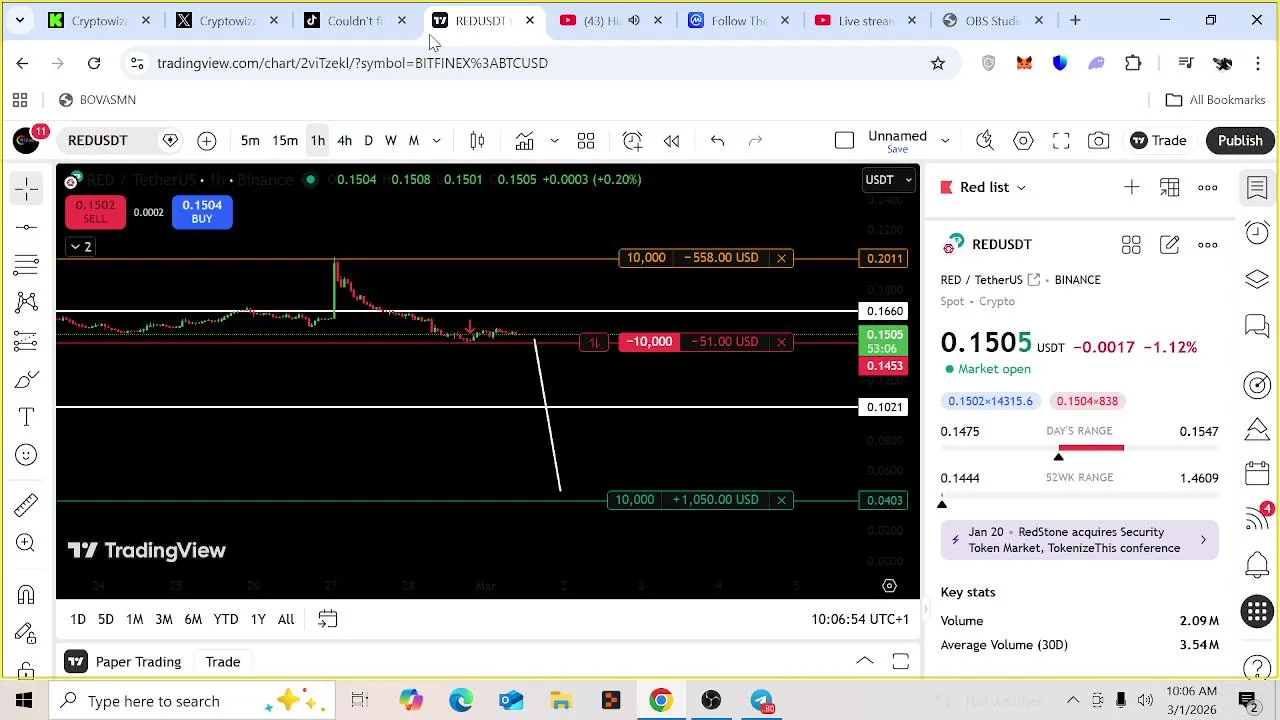Viewport: 1280px width, 720px height.
Task: Open the 10:06:54 UTC+1 timezone menu
Action: pyautogui.click(x=860, y=620)
